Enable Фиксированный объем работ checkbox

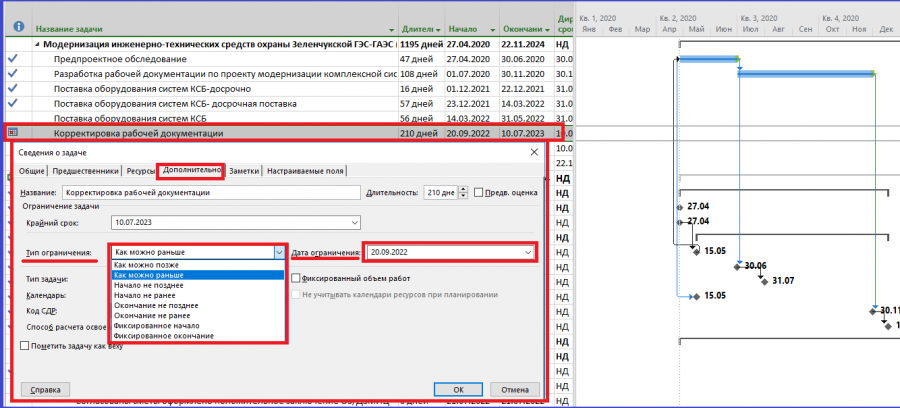pyautogui.click(x=296, y=278)
